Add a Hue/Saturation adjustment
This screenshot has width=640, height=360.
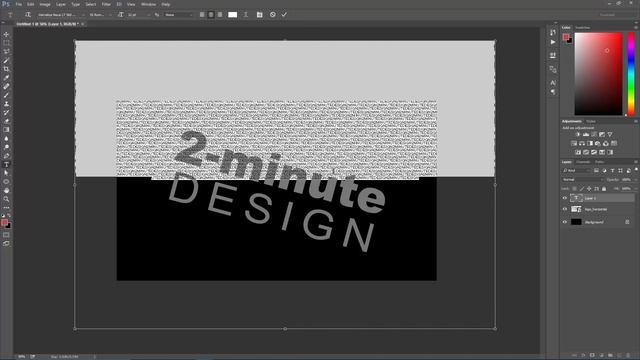(x=574, y=143)
